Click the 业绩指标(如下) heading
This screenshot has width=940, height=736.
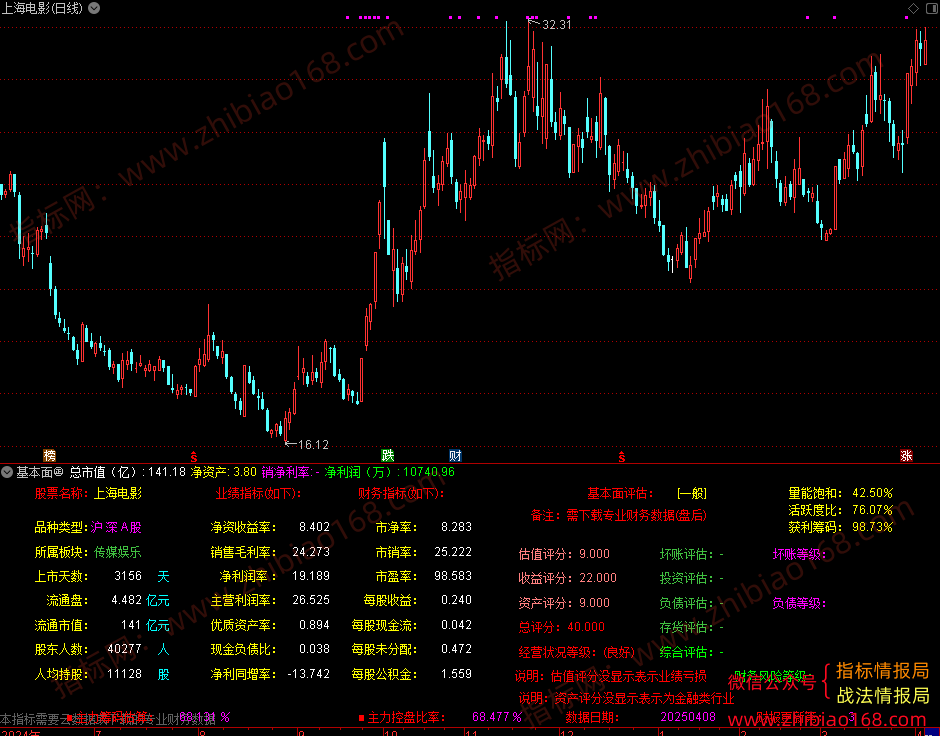pyautogui.click(x=258, y=493)
